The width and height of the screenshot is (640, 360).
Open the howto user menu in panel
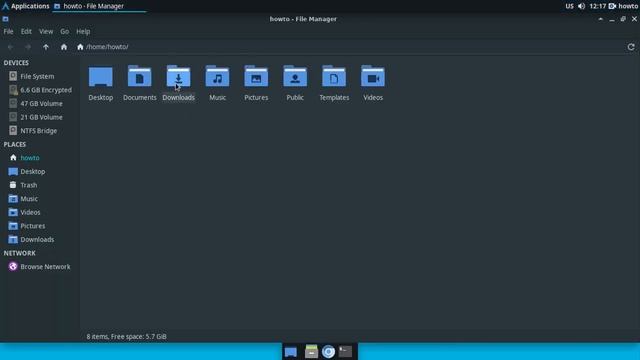coord(623,6)
